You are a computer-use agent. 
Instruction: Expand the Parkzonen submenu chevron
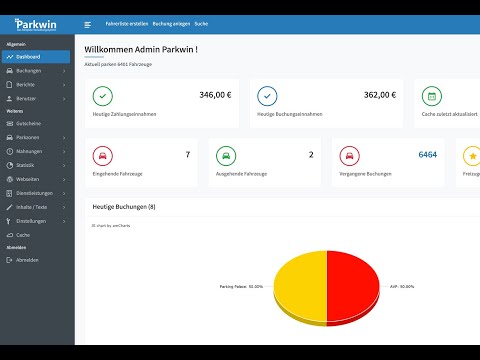click(x=64, y=138)
